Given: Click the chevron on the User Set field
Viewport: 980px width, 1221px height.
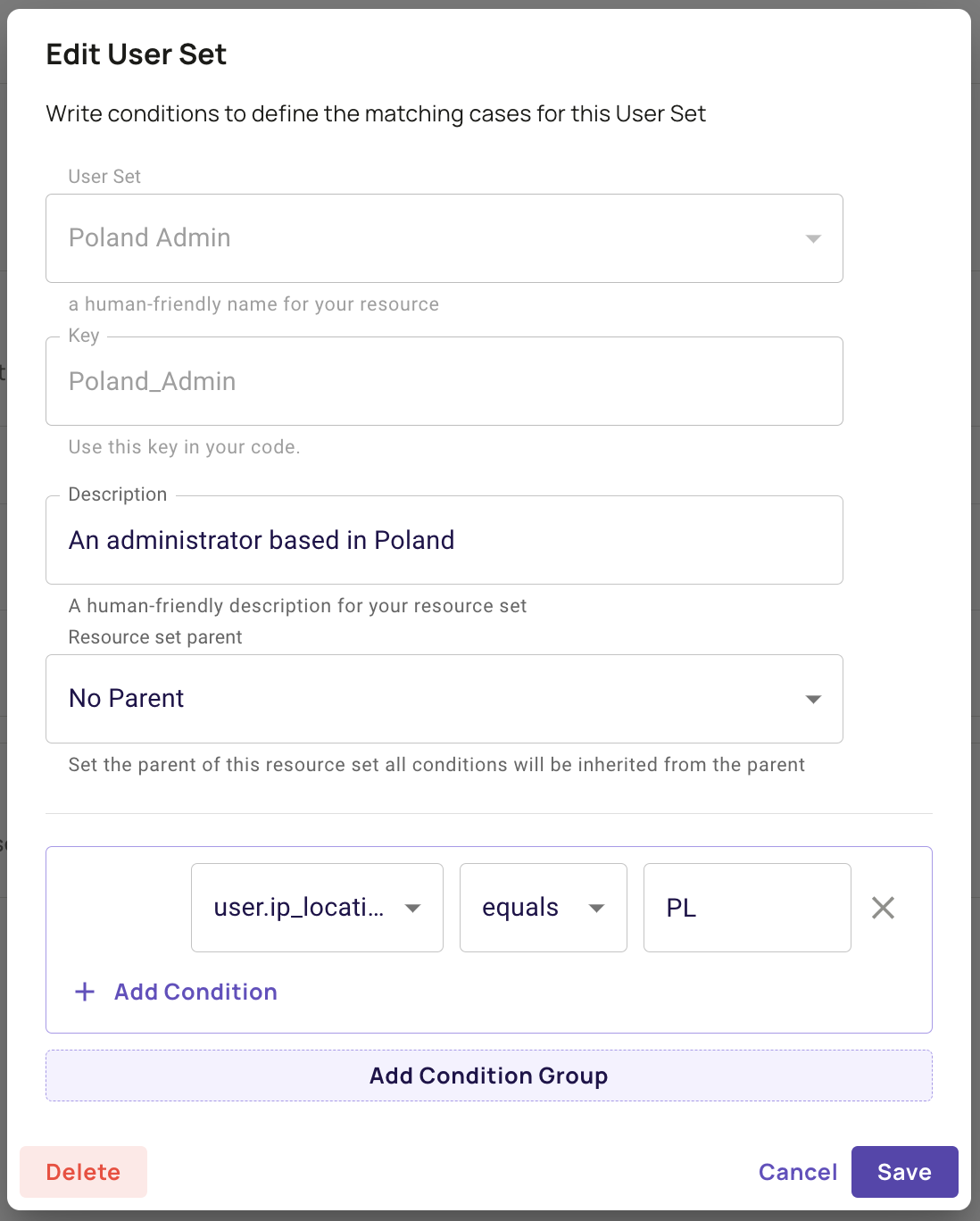Looking at the screenshot, I should (813, 238).
